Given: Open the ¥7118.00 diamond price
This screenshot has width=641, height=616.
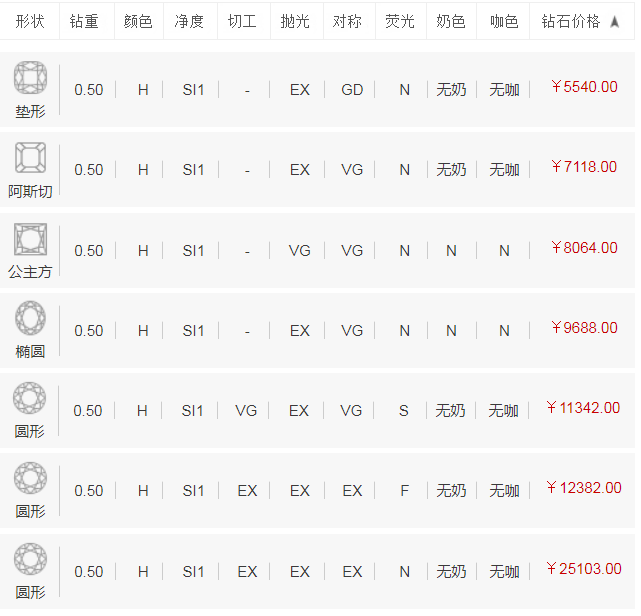Looking at the screenshot, I should [584, 167].
